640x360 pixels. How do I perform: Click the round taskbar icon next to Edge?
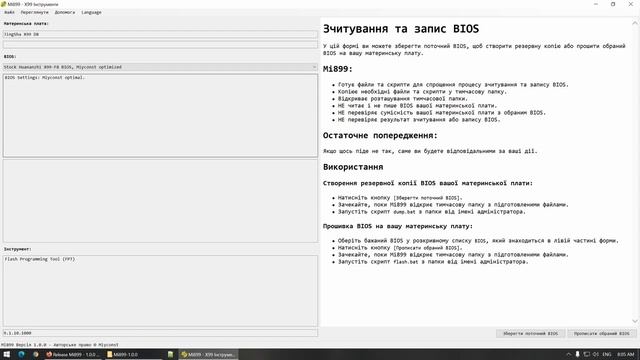coord(36,354)
